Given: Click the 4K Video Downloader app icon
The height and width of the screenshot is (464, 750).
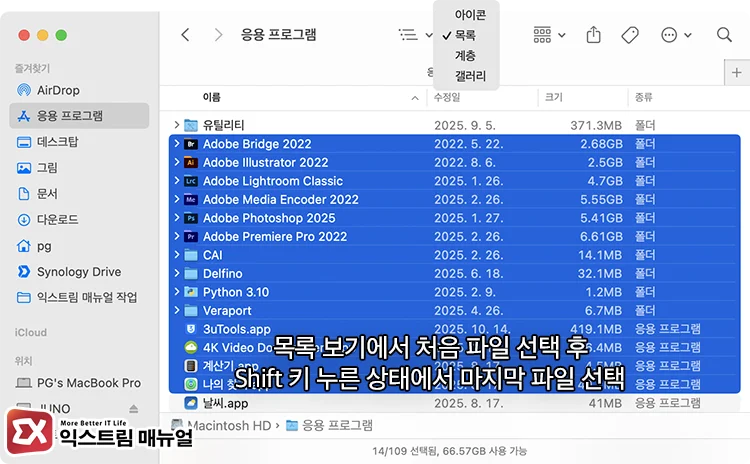Looking at the screenshot, I should (191, 348).
